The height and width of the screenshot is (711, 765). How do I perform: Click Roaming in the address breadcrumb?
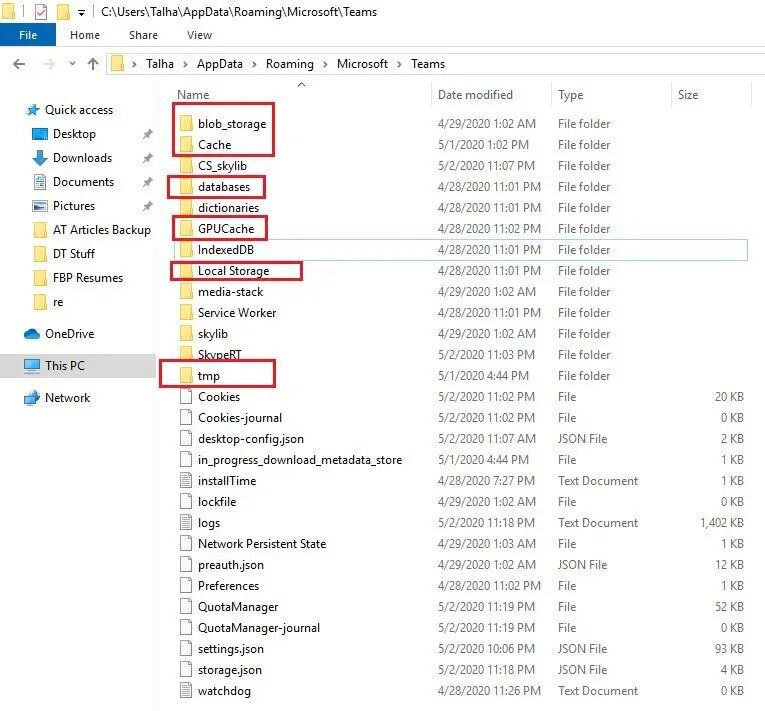click(290, 64)
